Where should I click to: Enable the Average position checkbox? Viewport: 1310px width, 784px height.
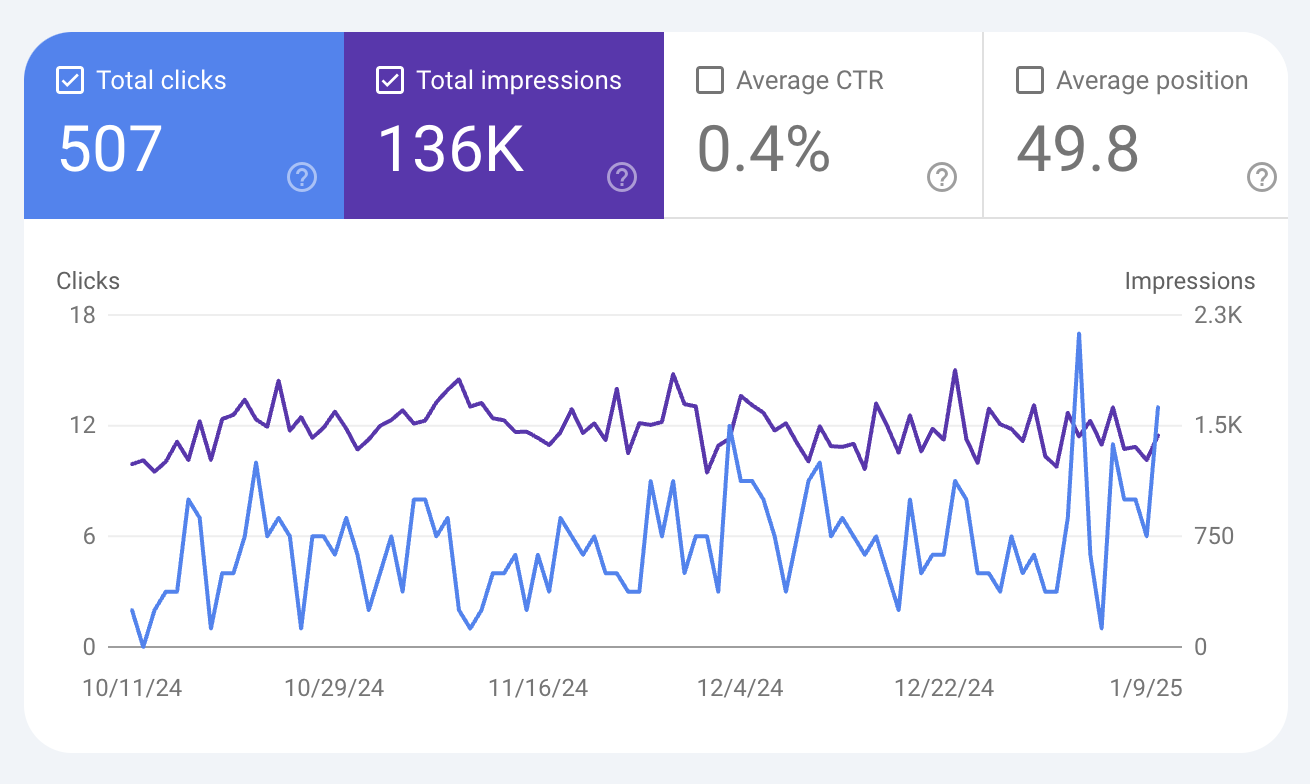(1030, 80)
